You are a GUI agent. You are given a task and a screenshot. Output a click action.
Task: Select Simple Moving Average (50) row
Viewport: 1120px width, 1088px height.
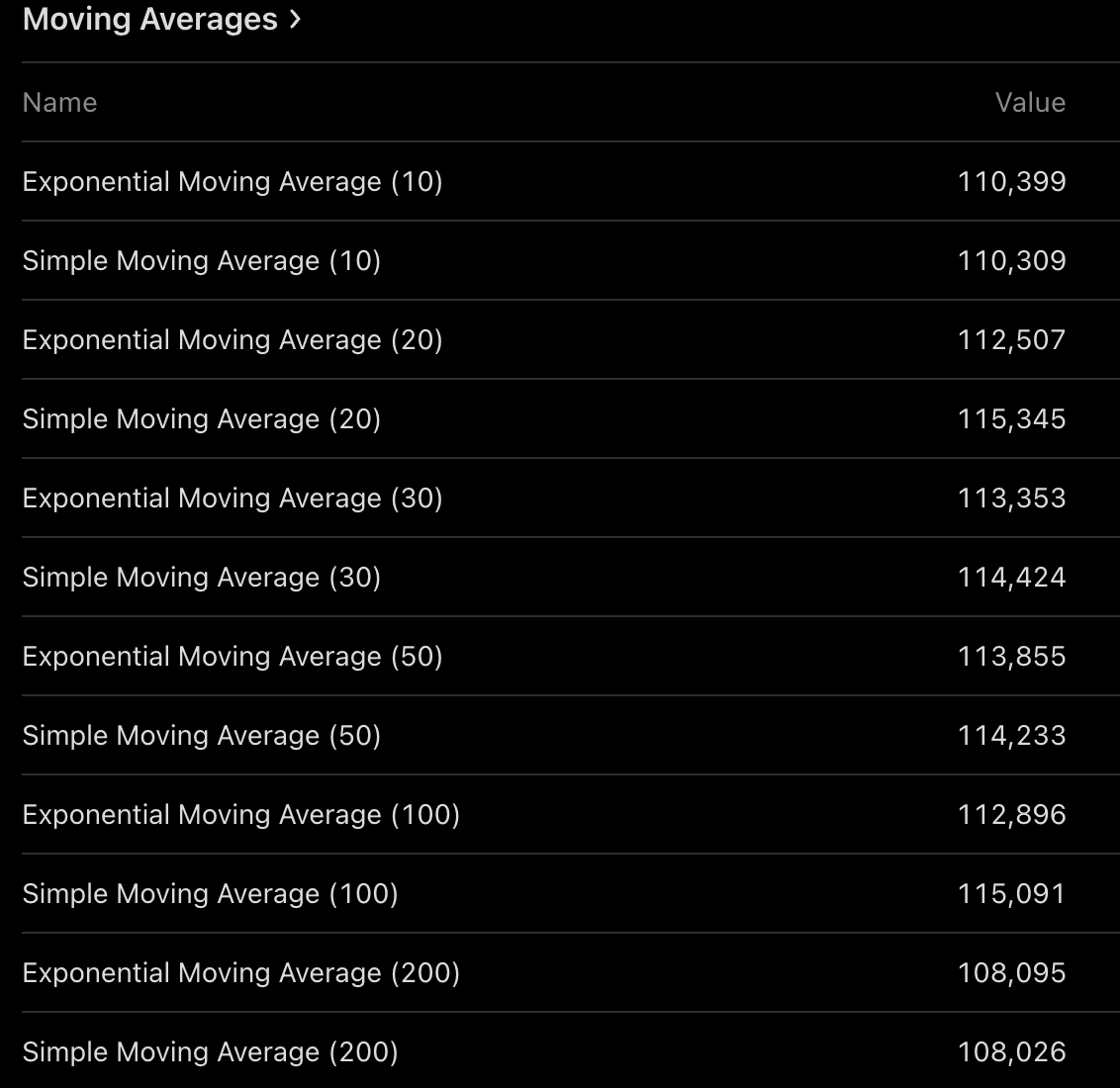pos(202,736)
